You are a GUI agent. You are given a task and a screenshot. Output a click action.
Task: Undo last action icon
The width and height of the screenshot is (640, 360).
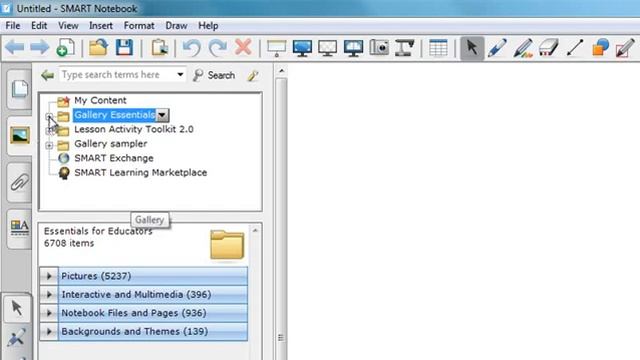191,48
